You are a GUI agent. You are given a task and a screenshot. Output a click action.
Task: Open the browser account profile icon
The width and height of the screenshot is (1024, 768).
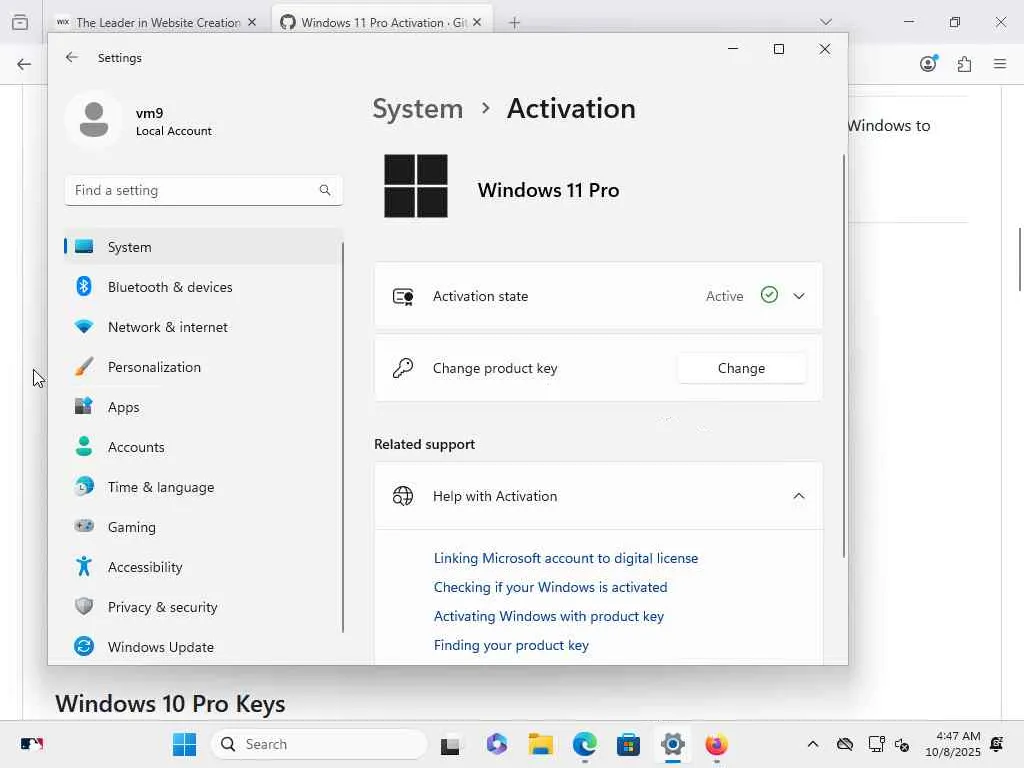928,63
